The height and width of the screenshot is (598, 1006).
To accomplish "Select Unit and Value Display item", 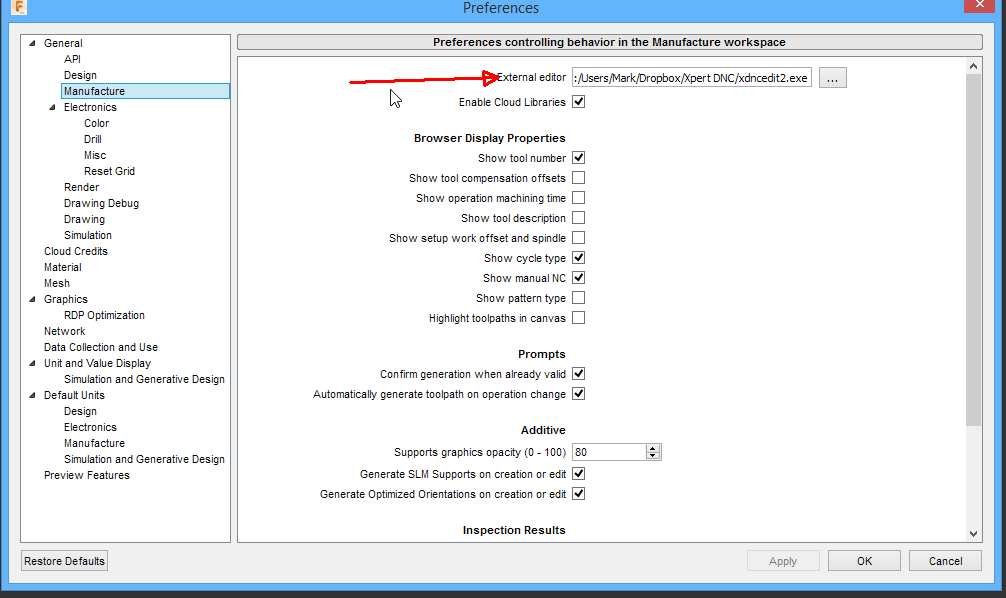I will (x=98, y=363).
